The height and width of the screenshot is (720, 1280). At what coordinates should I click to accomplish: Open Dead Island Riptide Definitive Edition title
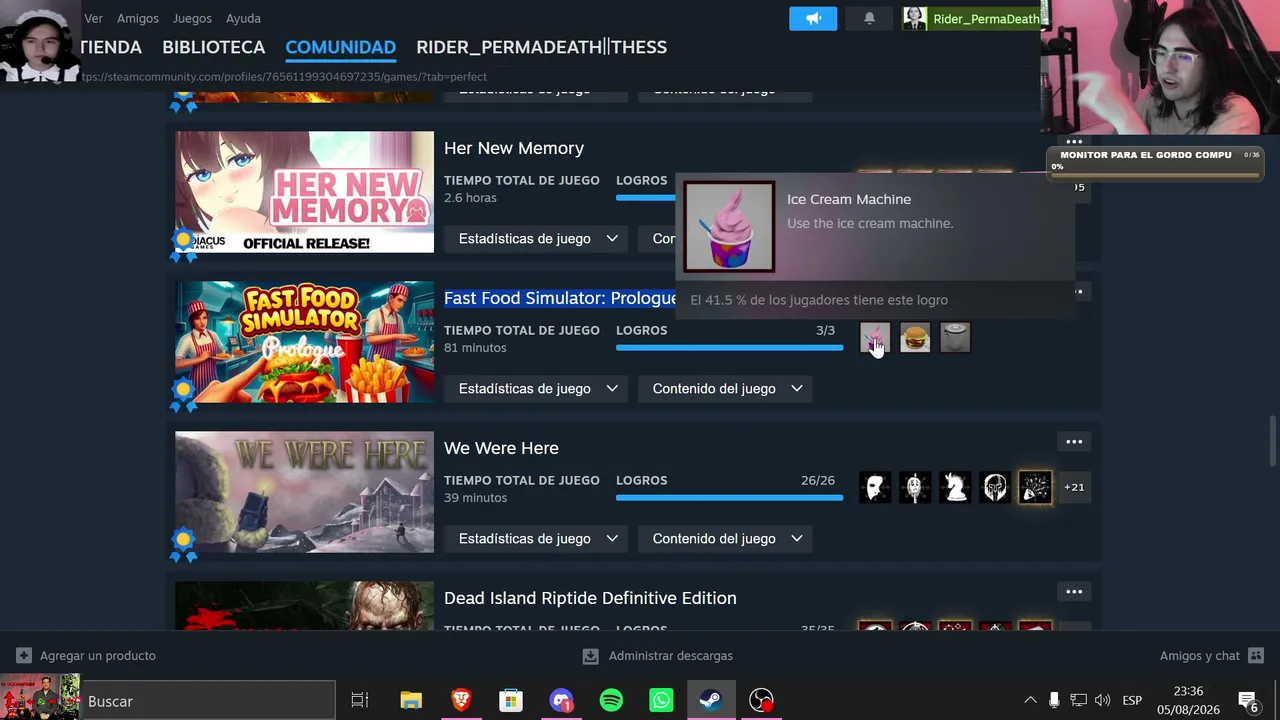click(x=590, y=598)
